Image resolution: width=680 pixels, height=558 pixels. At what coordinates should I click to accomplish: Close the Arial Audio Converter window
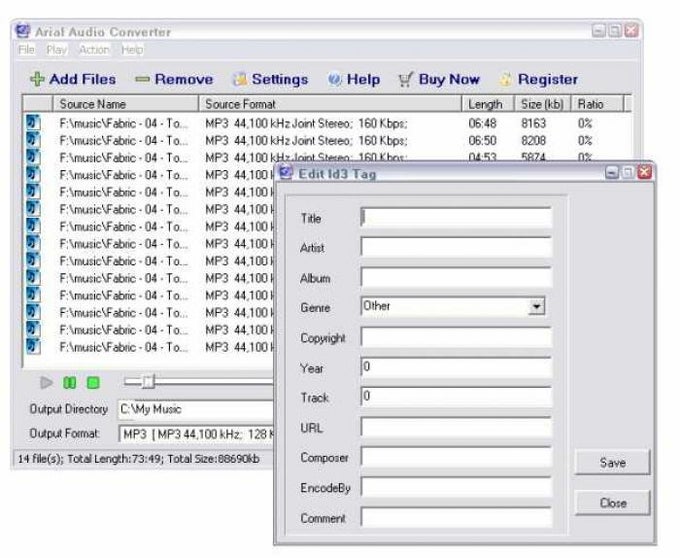(631, 31)
